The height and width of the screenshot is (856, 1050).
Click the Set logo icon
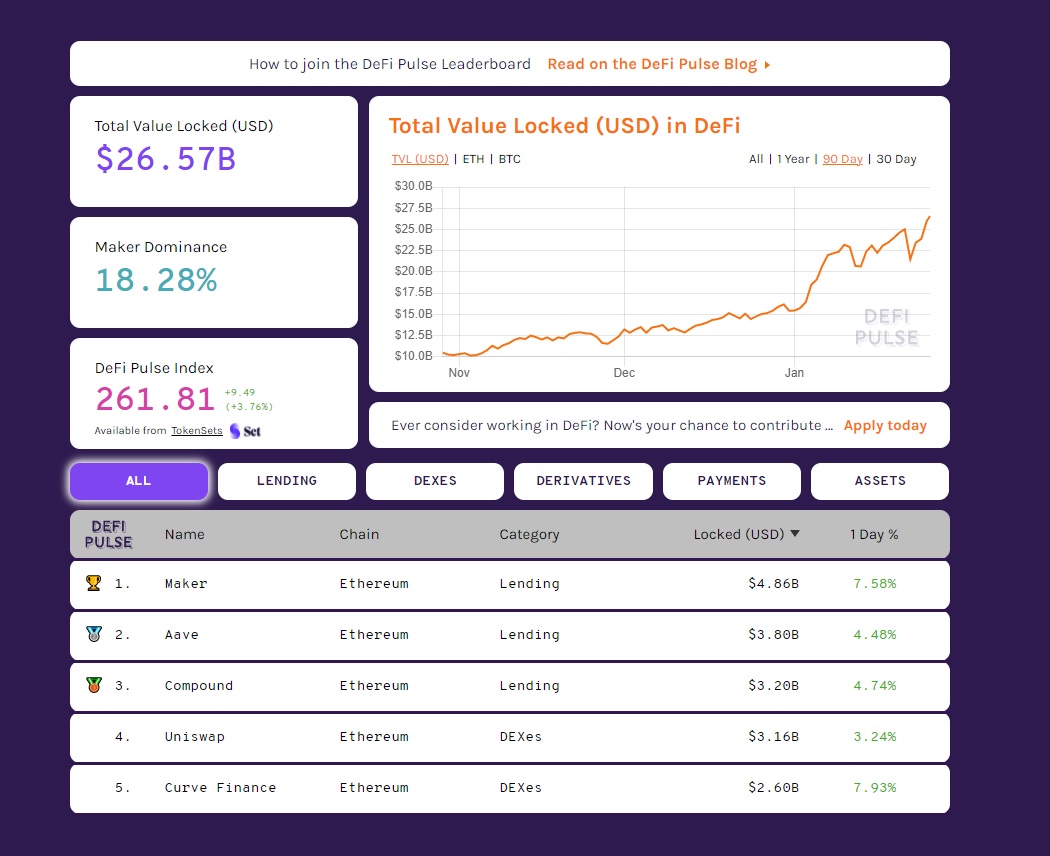[x=245, y=431]
